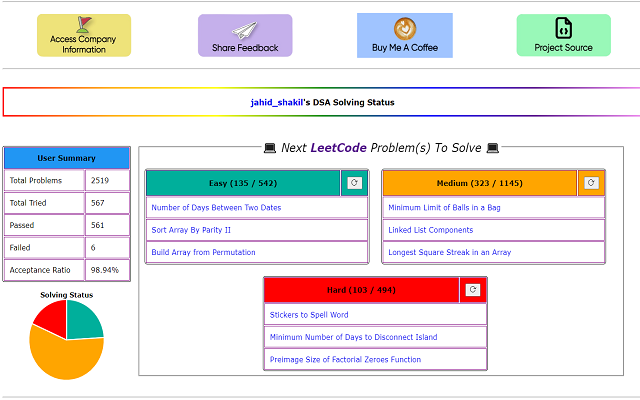The image size is (640, 400).
Task: Click the Easy (135 / 542) header
Action: (243, 183)
